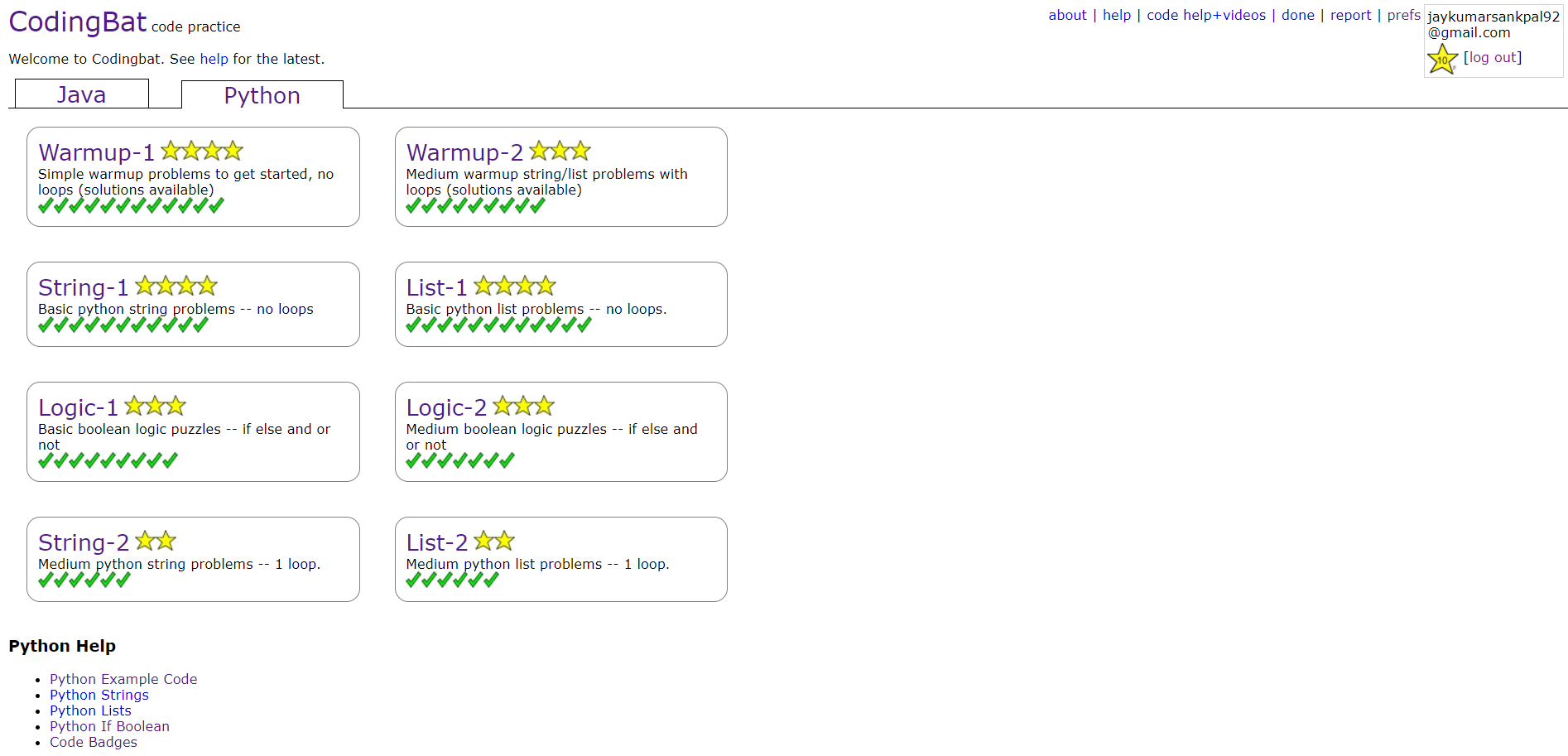
Task: Click 'Medium python string problems -- 1 loop.' text
Action: point(179,564)
